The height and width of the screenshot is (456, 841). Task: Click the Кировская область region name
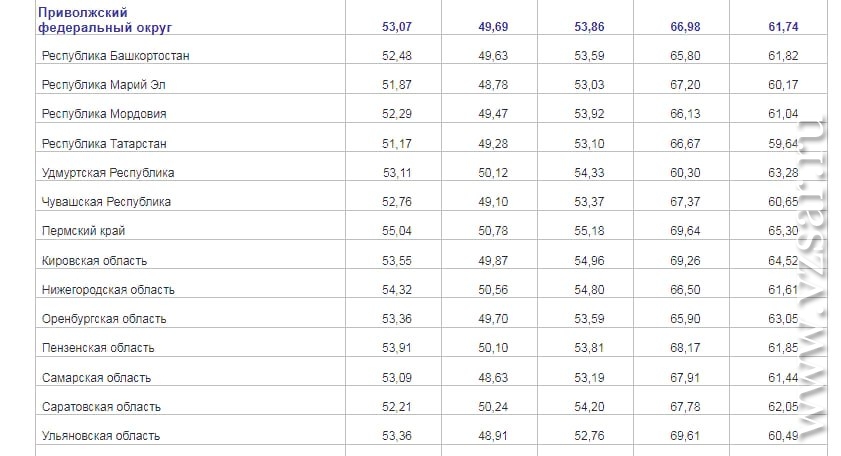94,261
